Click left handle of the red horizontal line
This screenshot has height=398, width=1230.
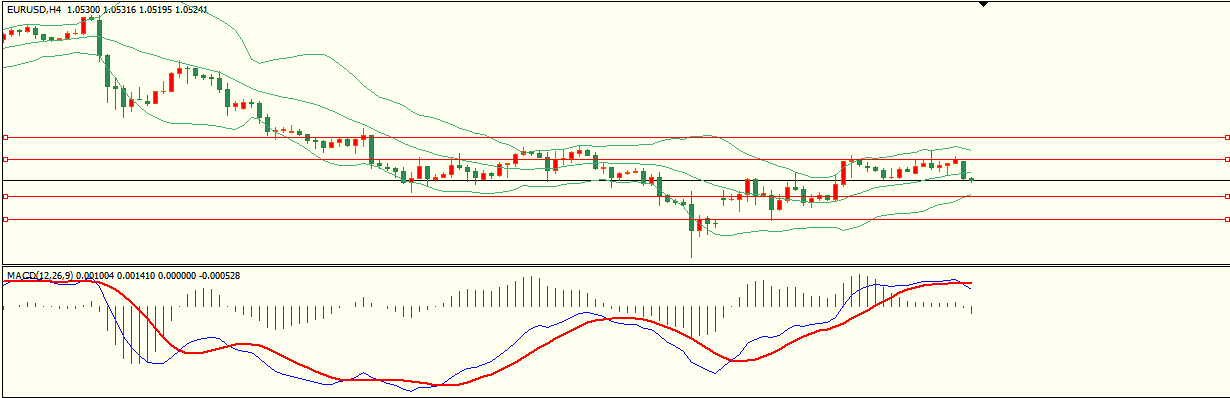coord(5,196)
